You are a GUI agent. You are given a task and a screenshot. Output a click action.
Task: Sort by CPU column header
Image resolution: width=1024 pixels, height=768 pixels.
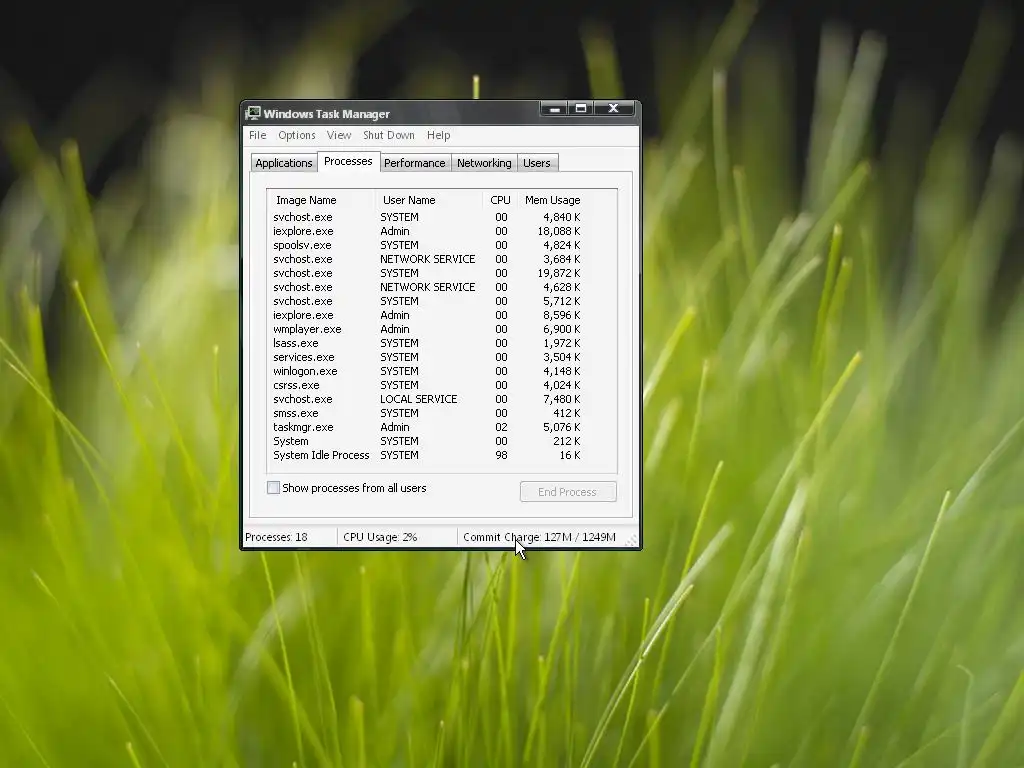click(x=500, y=200)
